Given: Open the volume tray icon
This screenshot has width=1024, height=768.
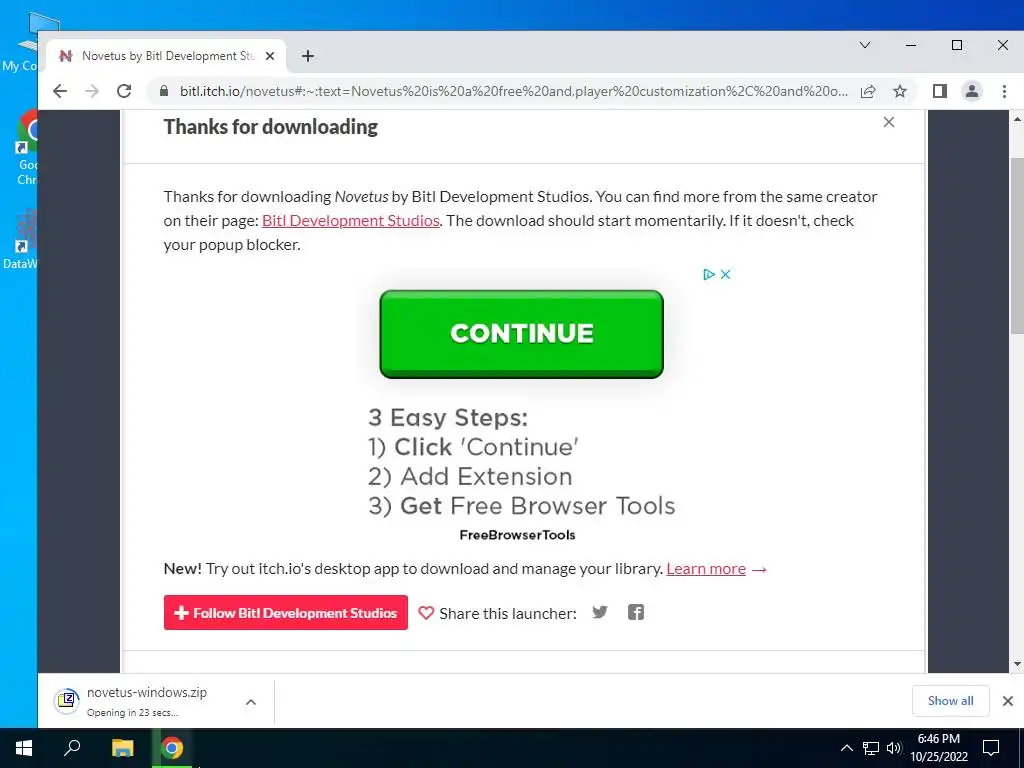Looking at the screenshot, I should coord(894,748).
